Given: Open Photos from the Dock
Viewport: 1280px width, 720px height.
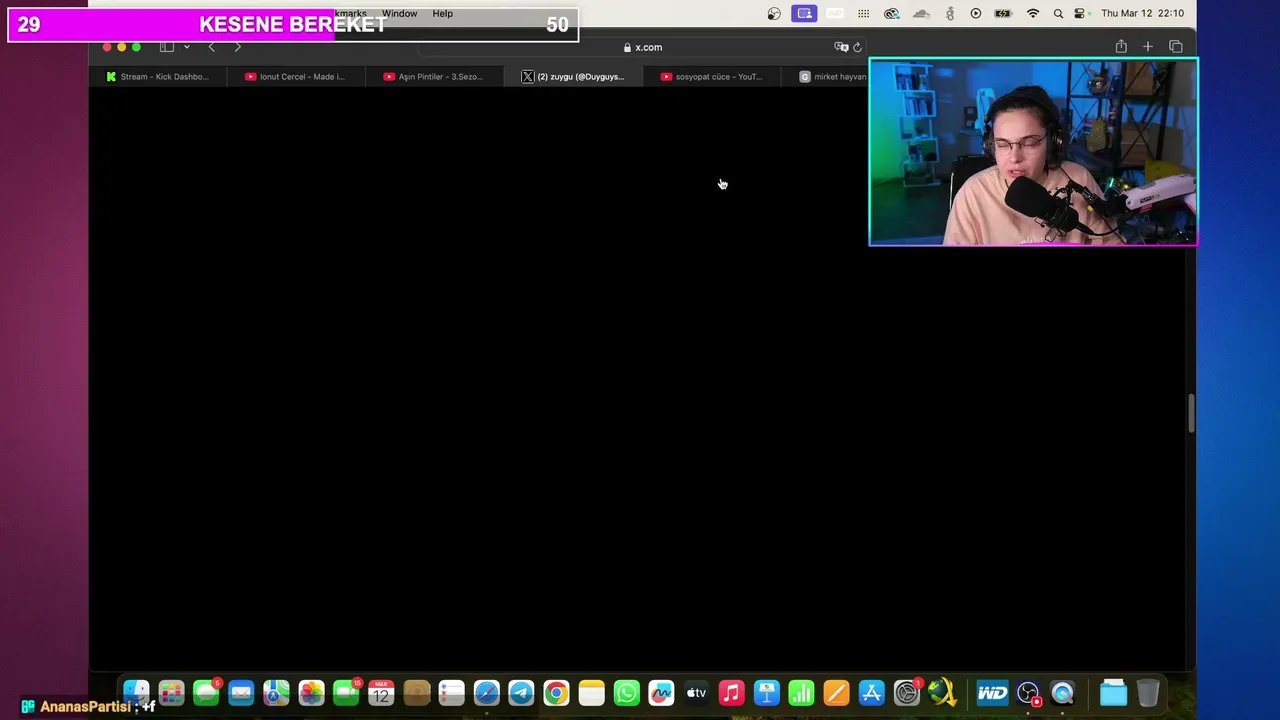Looking at the screenshot, I should pos(311,692).
